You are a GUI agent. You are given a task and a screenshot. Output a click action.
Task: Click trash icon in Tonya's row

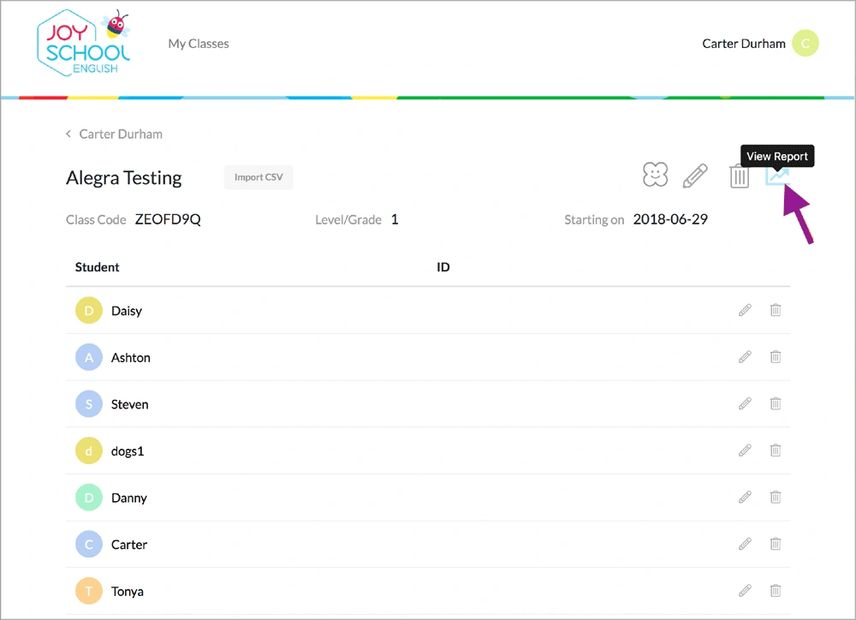click(775, 591)
